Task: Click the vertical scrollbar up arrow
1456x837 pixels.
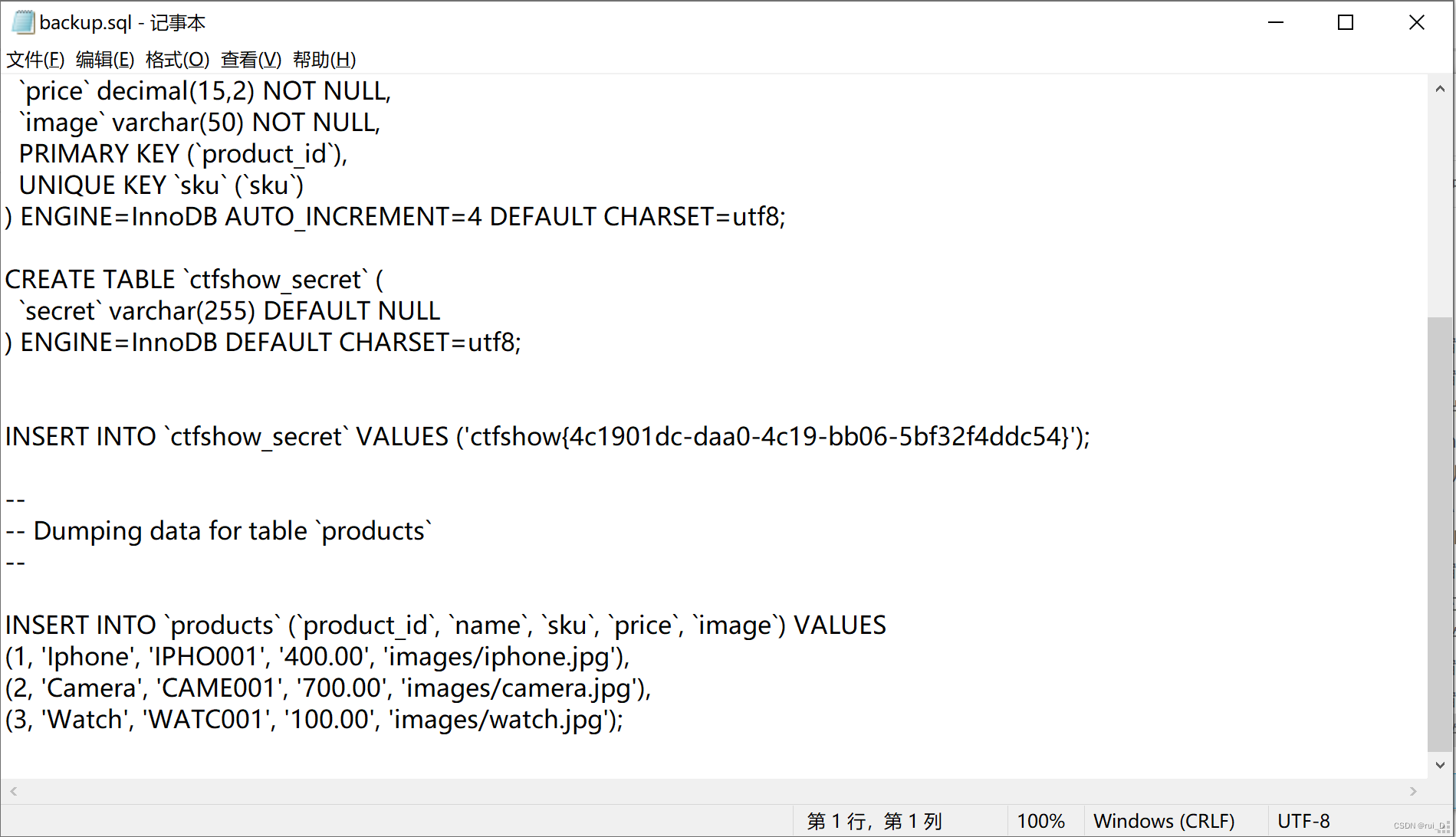Action: tap(1440, 89)
